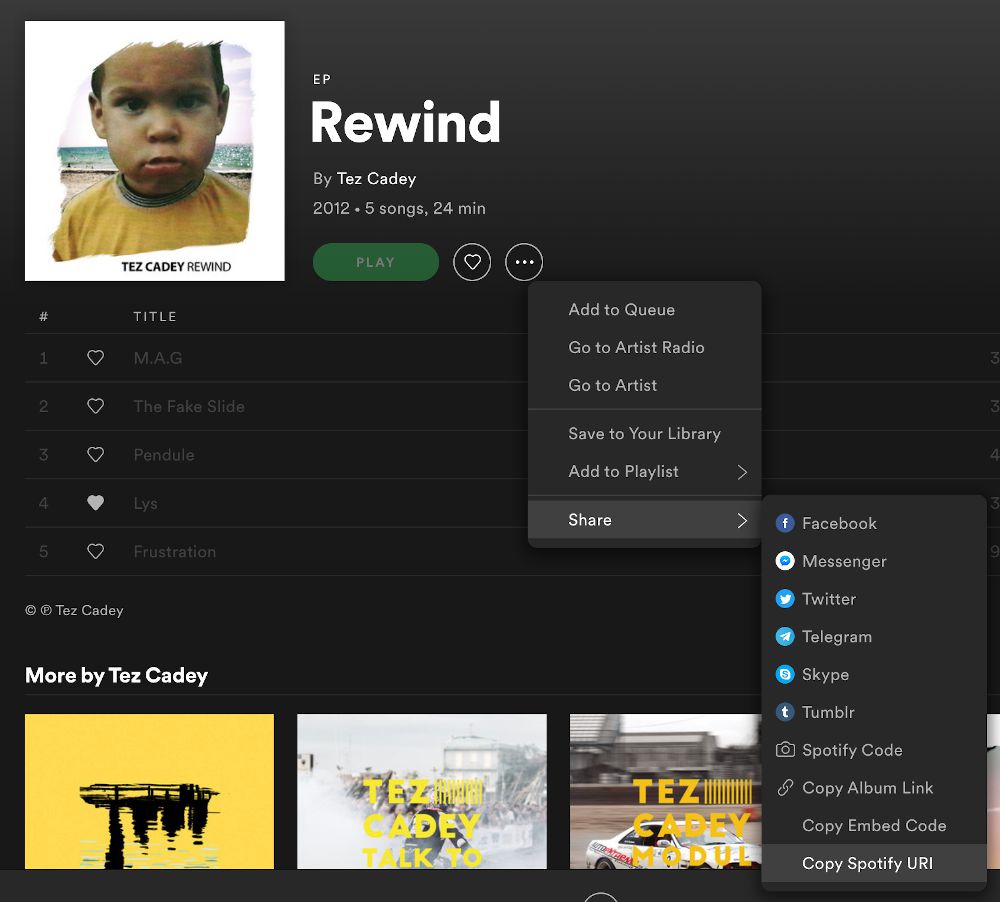The width and height of the screenshot is (1000, 902).
Task: Click the heart icon next to Play button
Action: [472, 262]
